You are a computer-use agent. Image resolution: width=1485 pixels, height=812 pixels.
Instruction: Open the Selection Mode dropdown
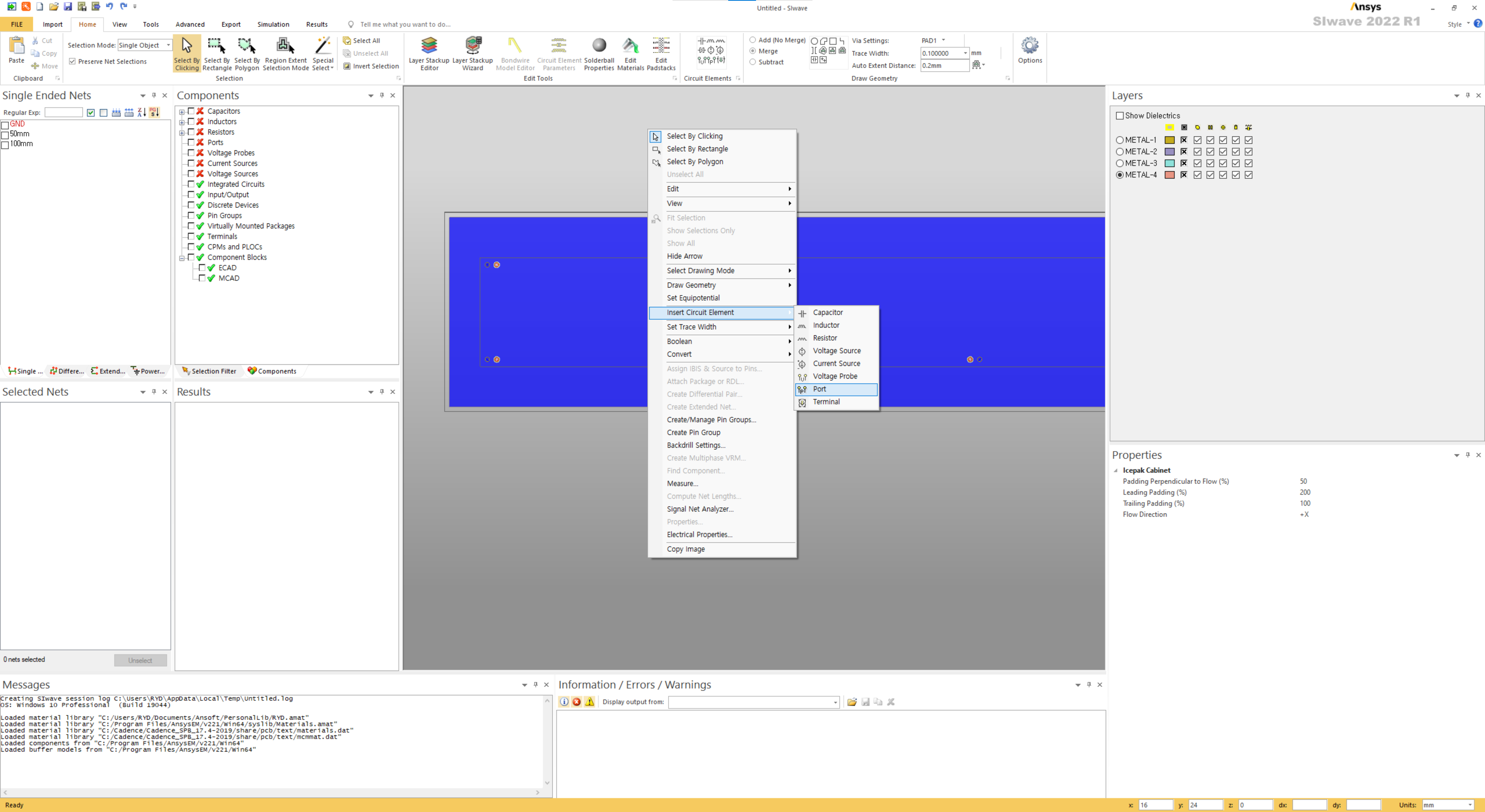click(168, 45)
